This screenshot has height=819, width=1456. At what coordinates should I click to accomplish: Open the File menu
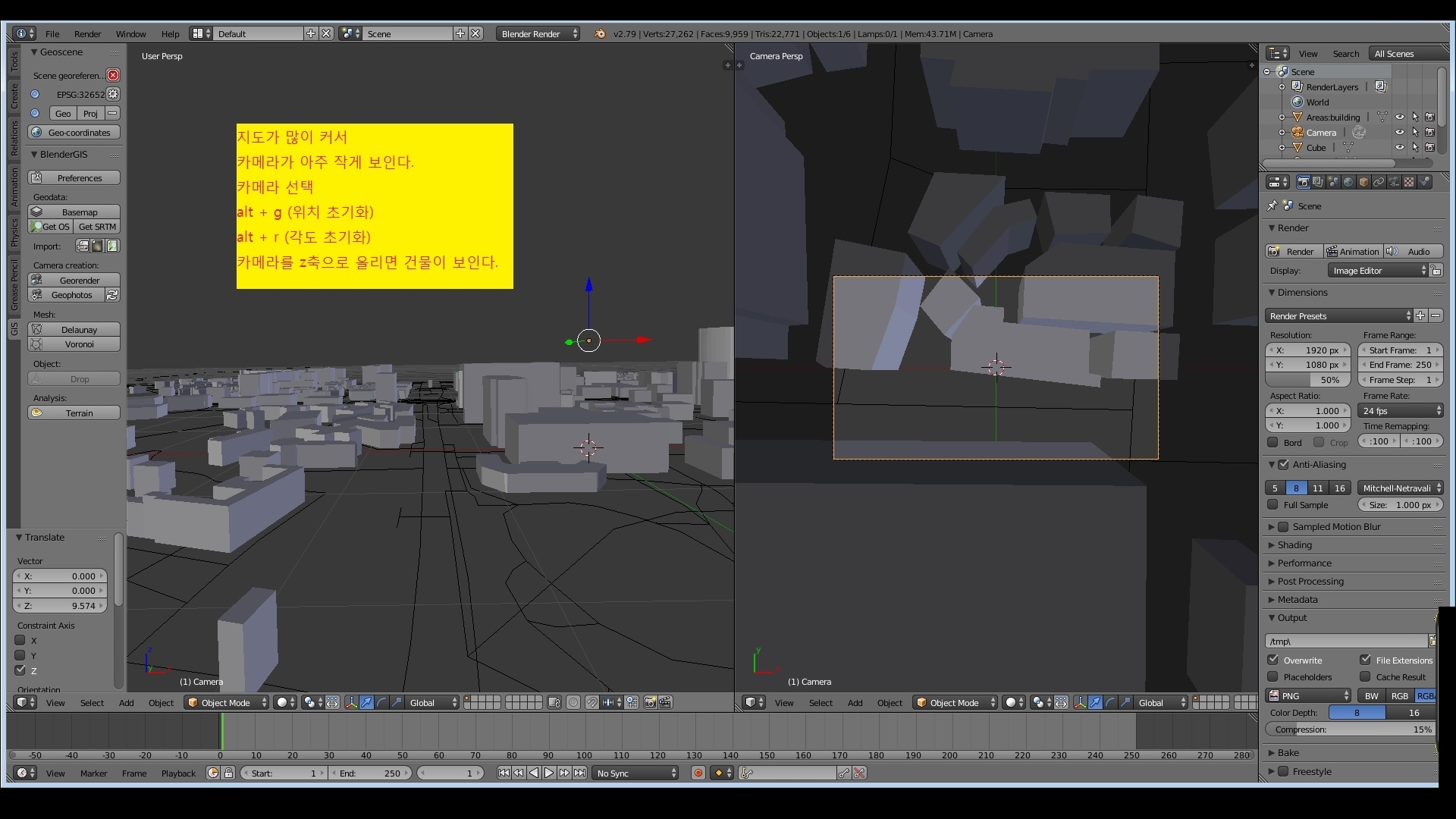tap(52, 33)
